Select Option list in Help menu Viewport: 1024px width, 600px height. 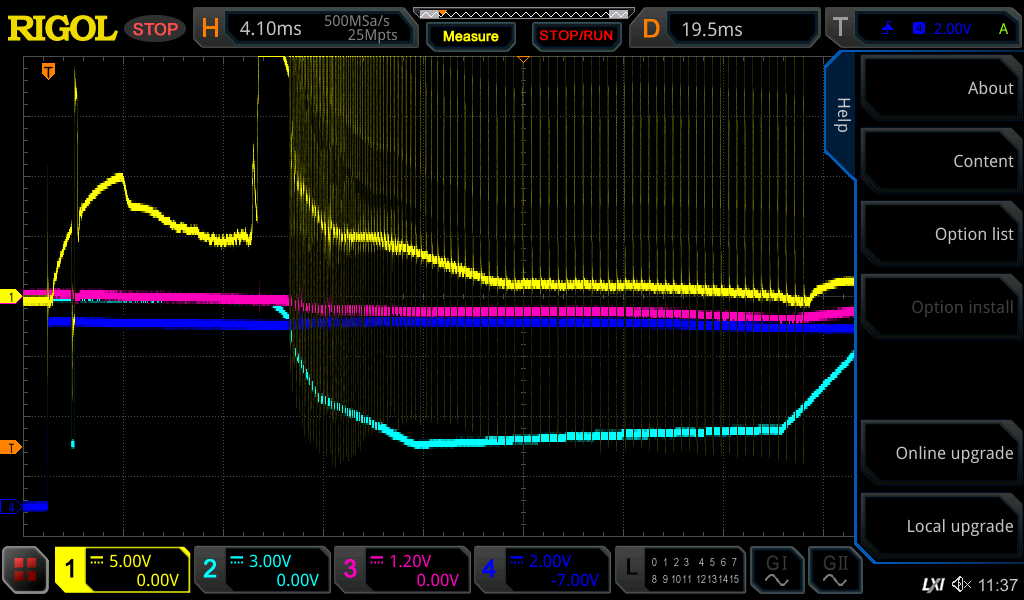click(939, 234)
